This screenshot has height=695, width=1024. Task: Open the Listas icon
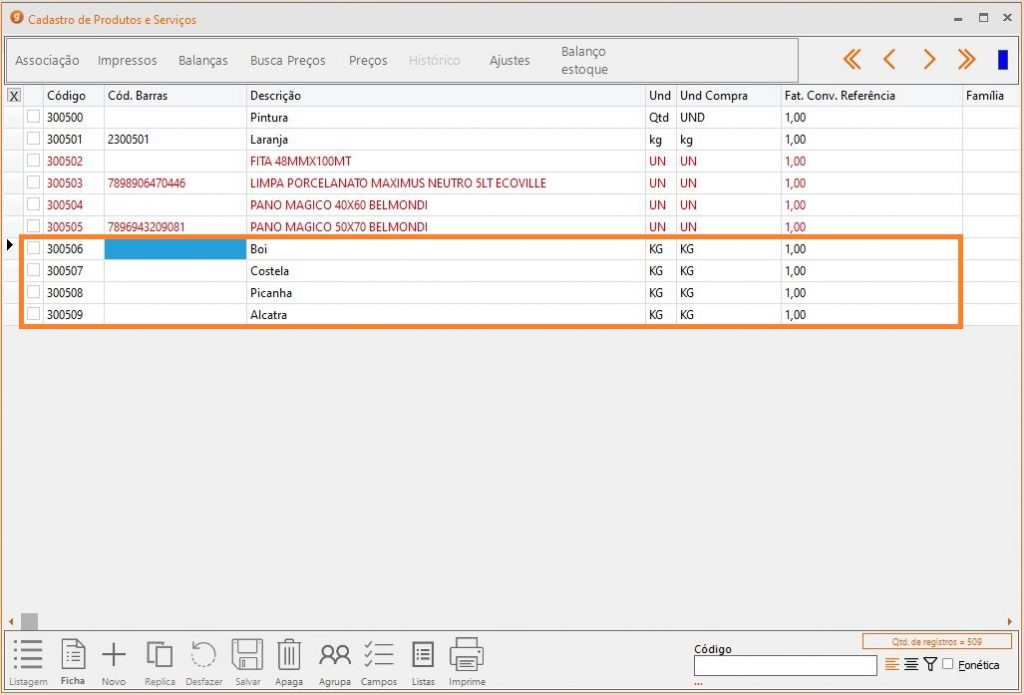click(423, 656)
